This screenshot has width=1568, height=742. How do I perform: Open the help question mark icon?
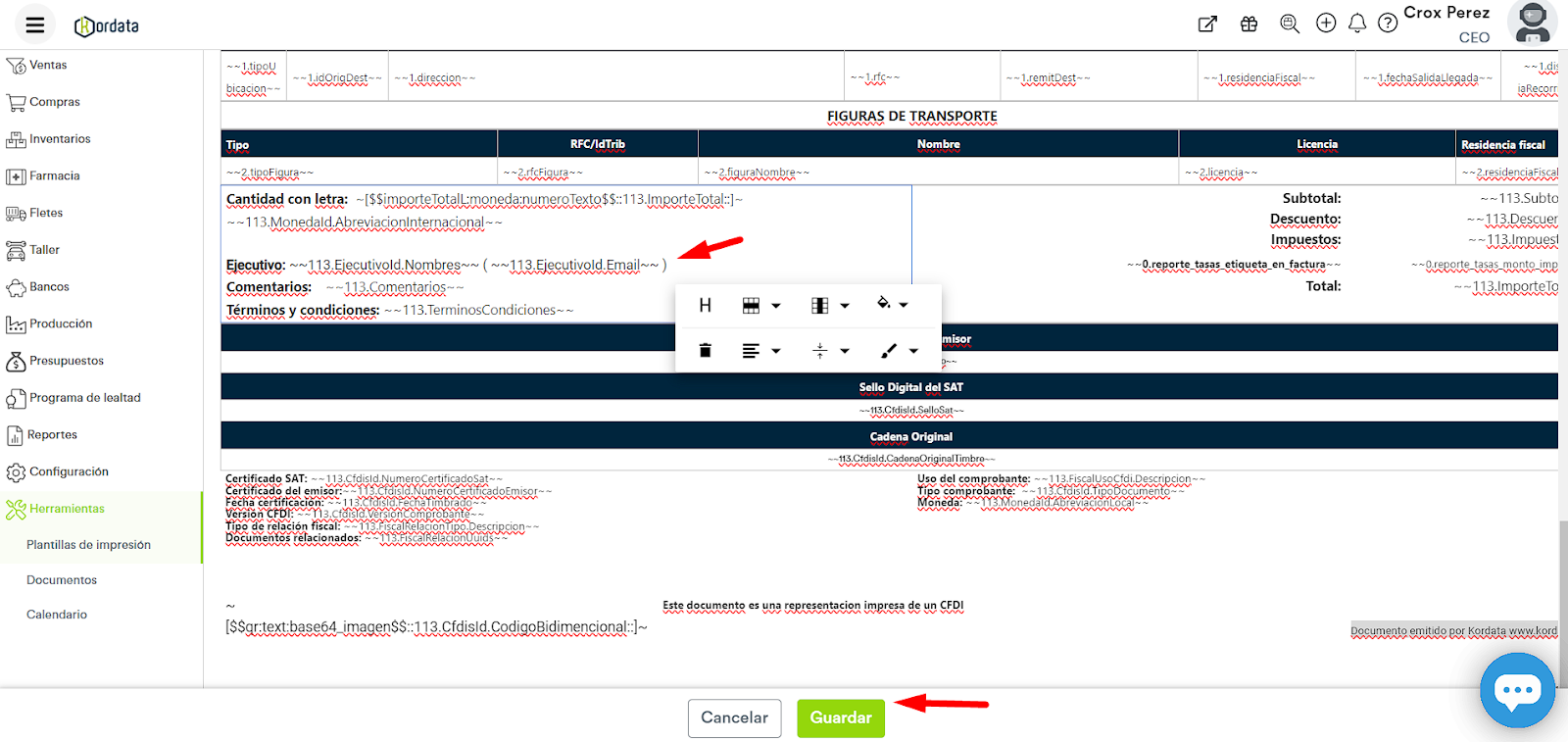point(1388,24)
